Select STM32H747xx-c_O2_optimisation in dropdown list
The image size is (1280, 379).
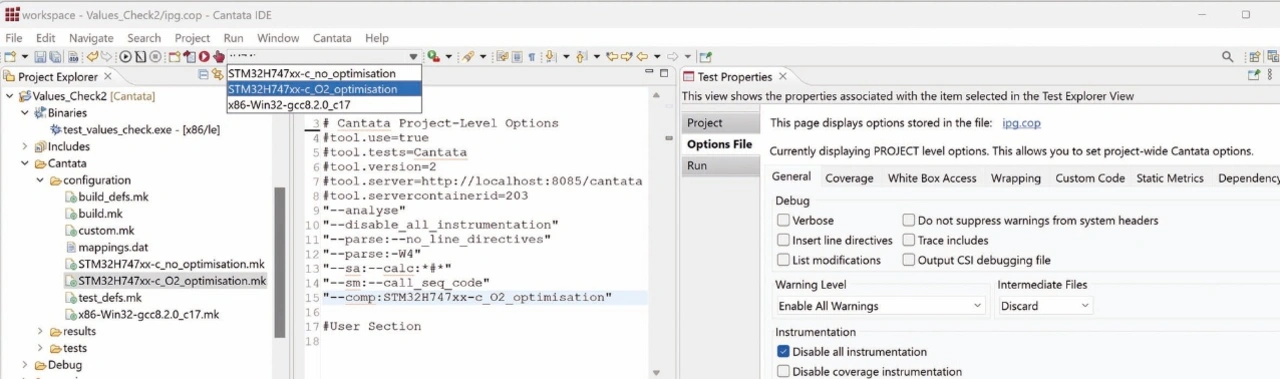point(324,89)
